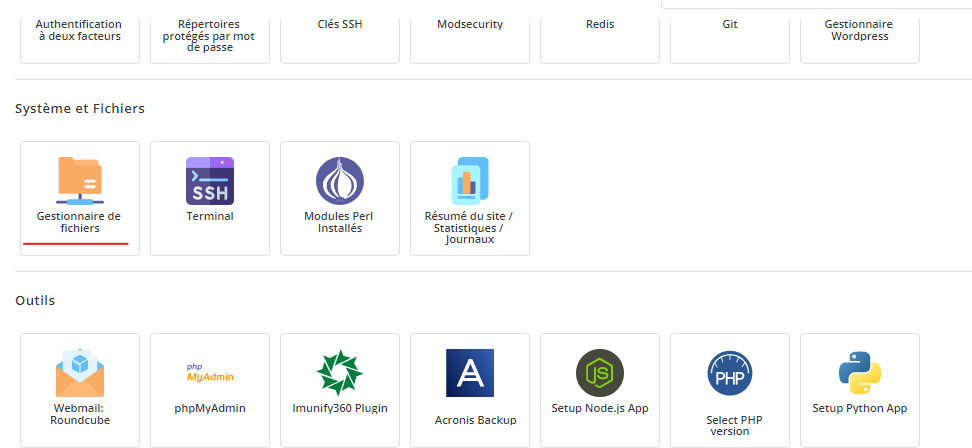Image resolution: width=972 pixels, height=448 pixels.
Task: Open the Gestionnaire de fichiers folder icon
Action: pos(80,180)
